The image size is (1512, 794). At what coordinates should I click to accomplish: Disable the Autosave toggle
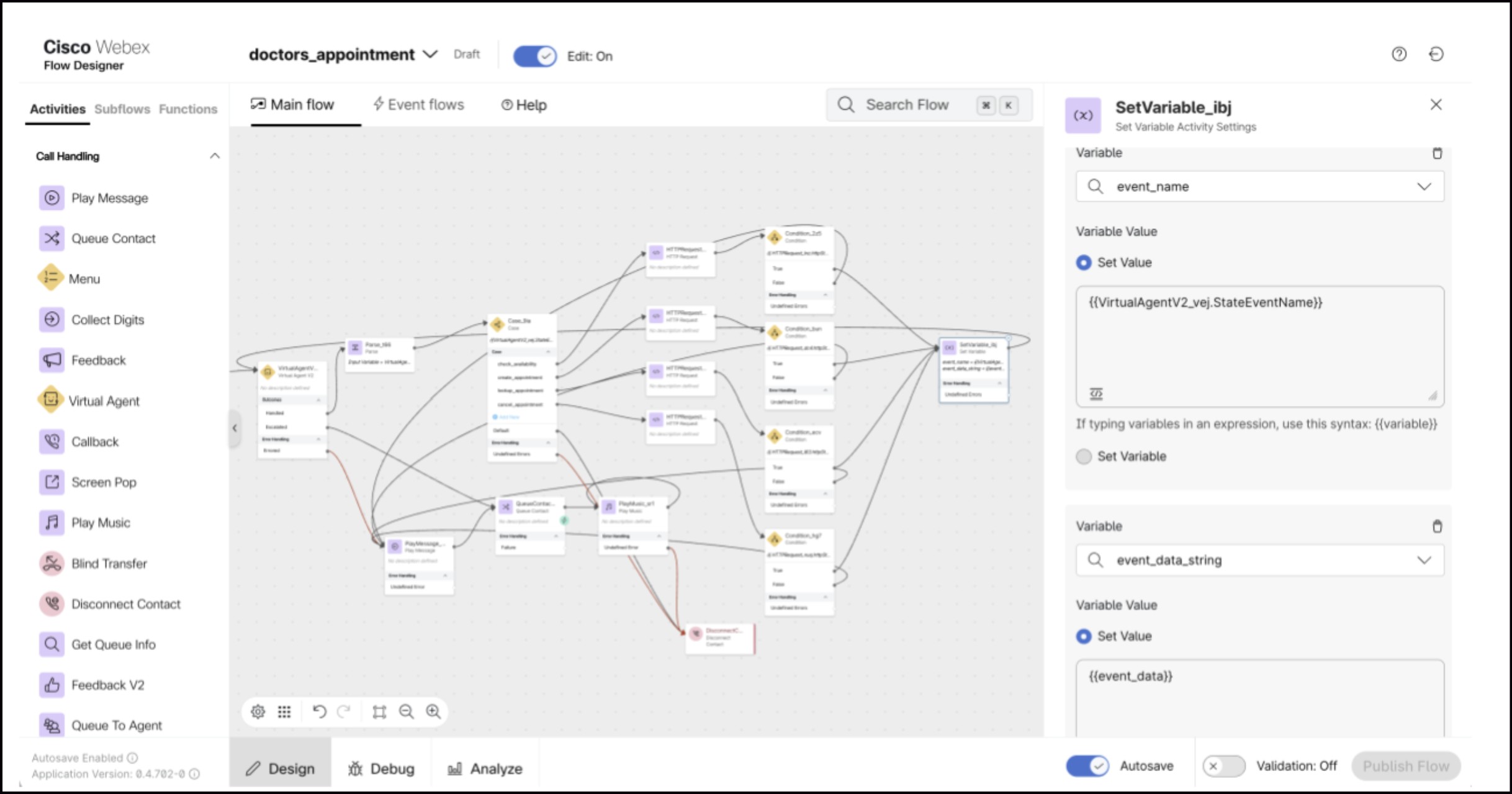pyautogui.click(x=1087, y=766)
